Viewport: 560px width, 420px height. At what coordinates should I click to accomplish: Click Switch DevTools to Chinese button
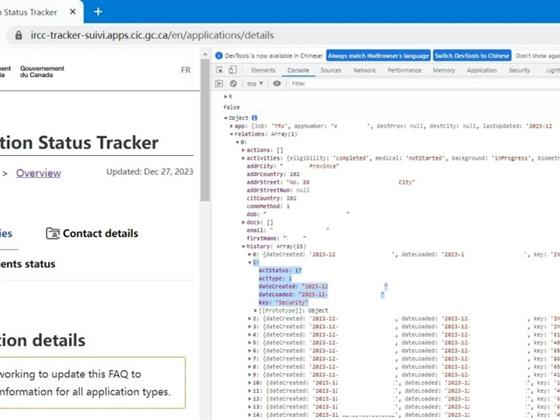pyautogui.click(x=472, y=56)
